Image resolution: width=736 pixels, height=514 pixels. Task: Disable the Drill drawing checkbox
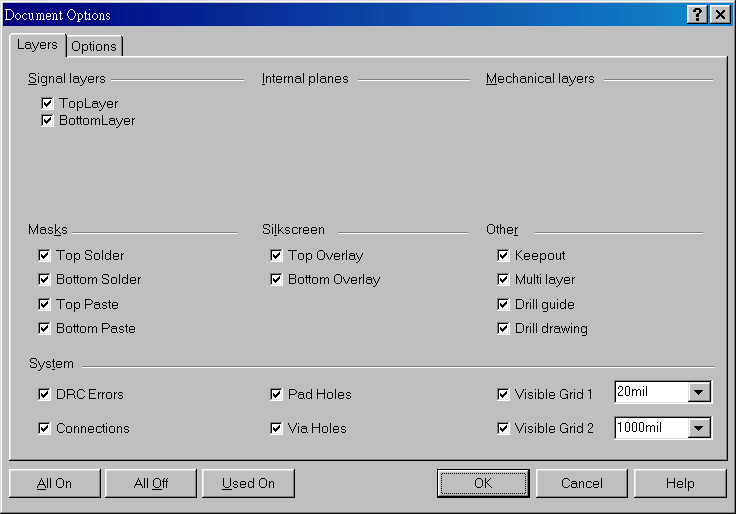[x=503, y=328]
